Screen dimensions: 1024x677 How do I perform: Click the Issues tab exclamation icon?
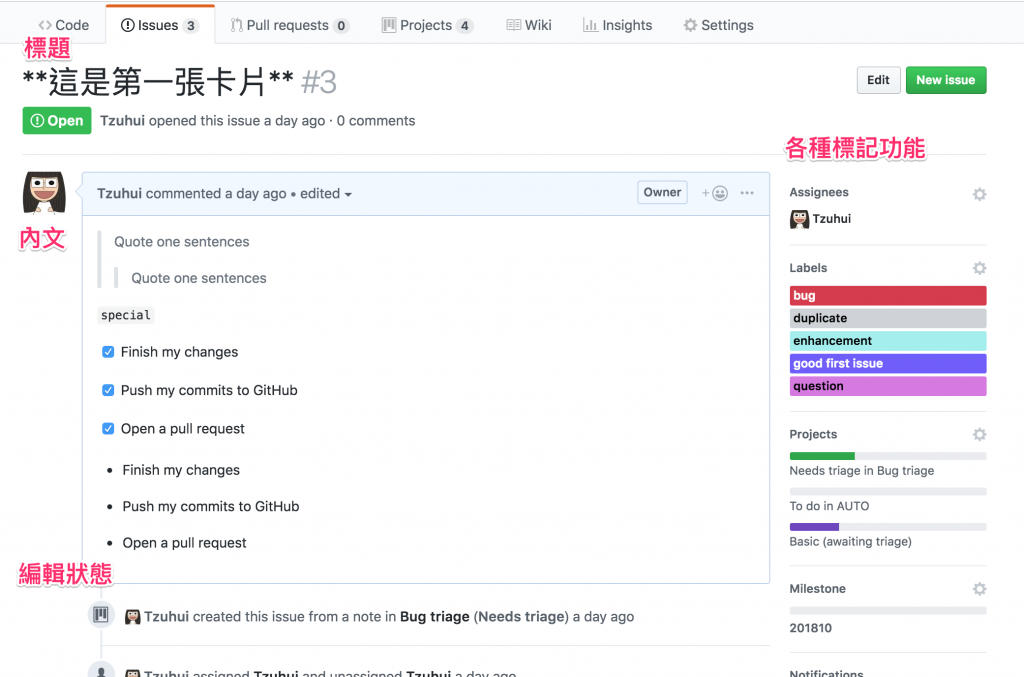pyautogui.click(x=128, y=25)
